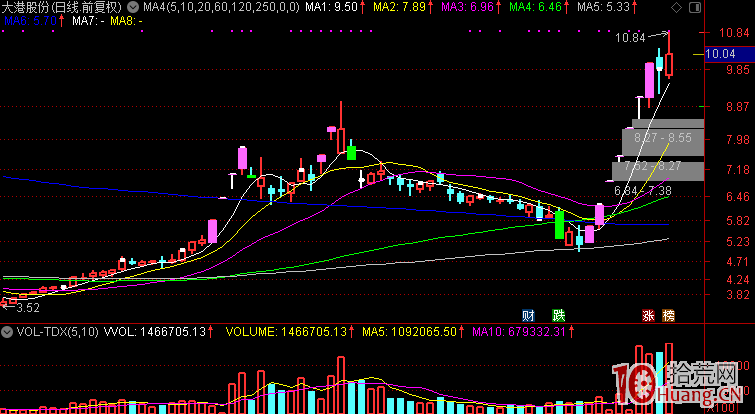Click the magenta MA3: 6.96 label
This screenshot has height=414, width=755.
(466, 7)
